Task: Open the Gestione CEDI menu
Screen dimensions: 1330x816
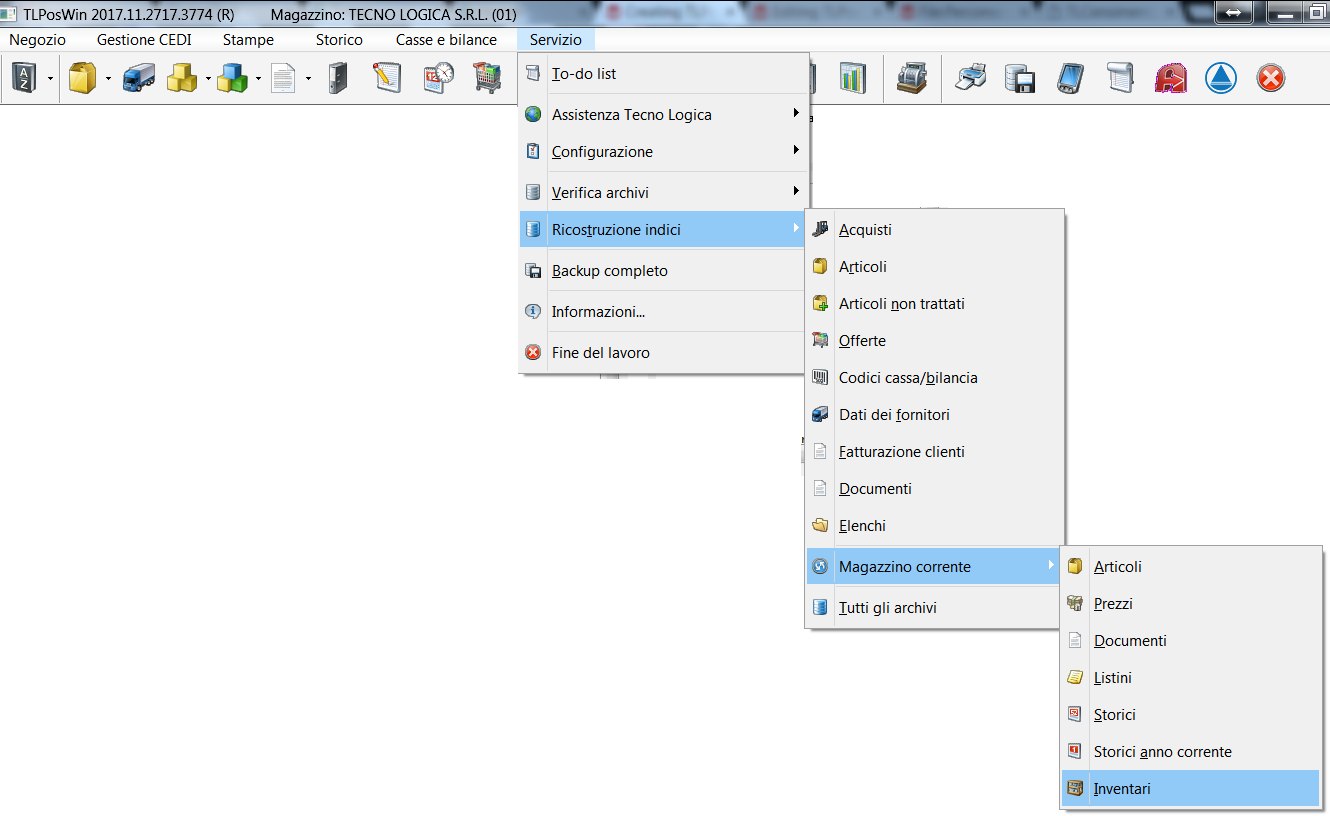Action: pyautogui.click(x=144, y=40)
